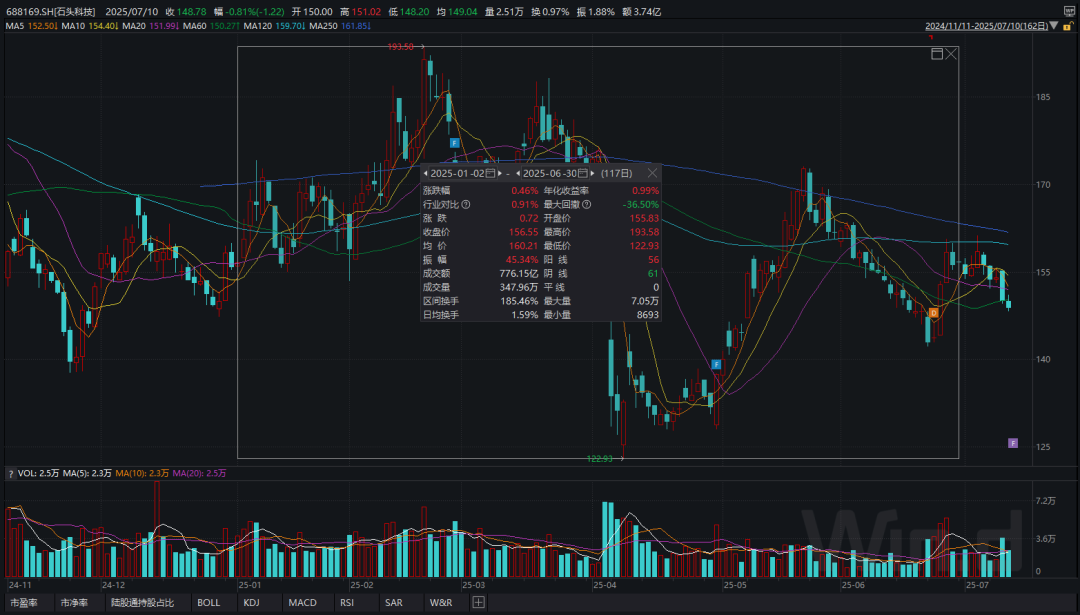Screen dimensions: 1080x615
Task: Add a new indicator with the plus button
Action: (x=478, y=603)
